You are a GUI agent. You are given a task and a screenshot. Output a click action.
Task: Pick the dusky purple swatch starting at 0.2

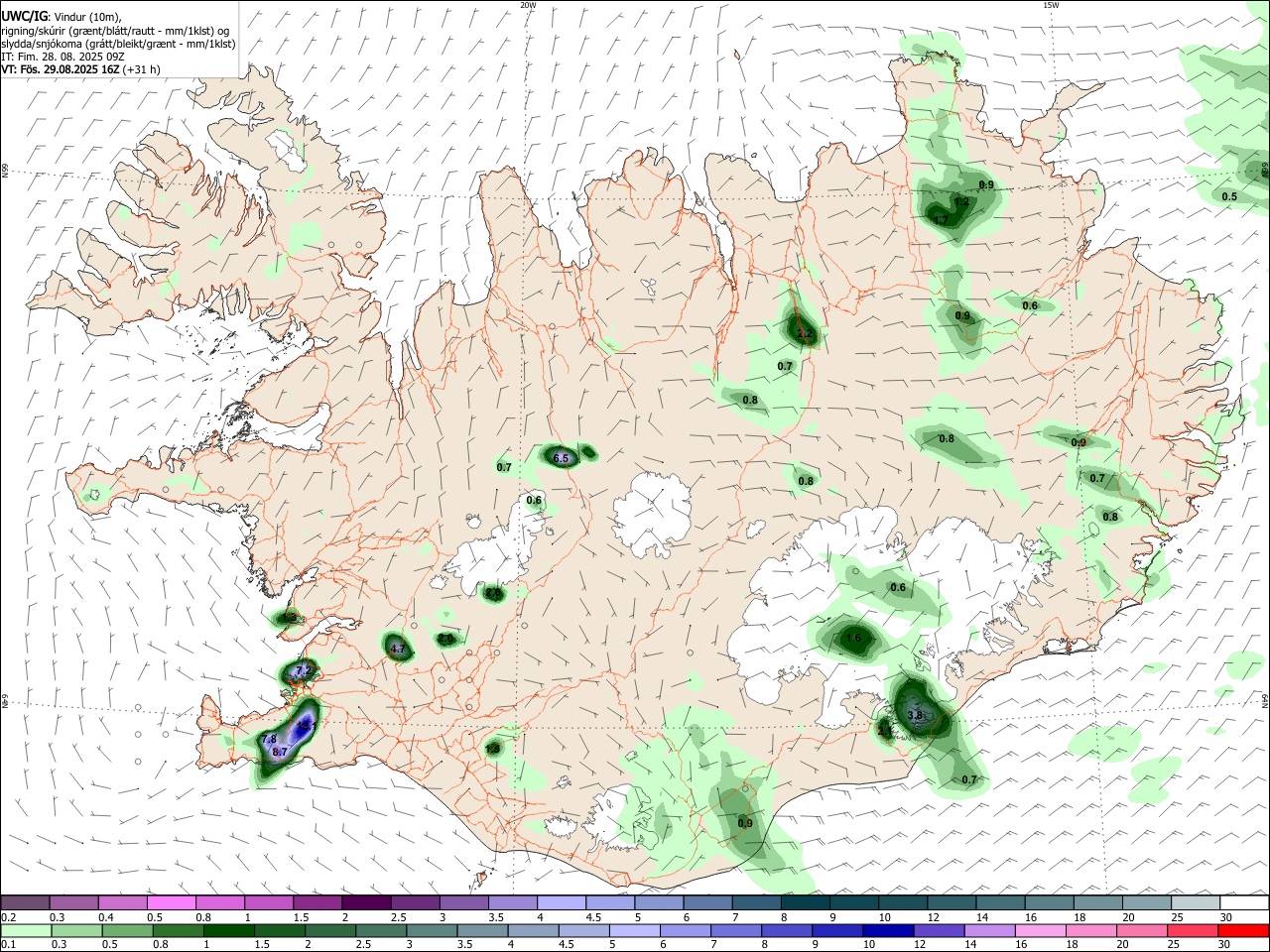click(25, 903)
